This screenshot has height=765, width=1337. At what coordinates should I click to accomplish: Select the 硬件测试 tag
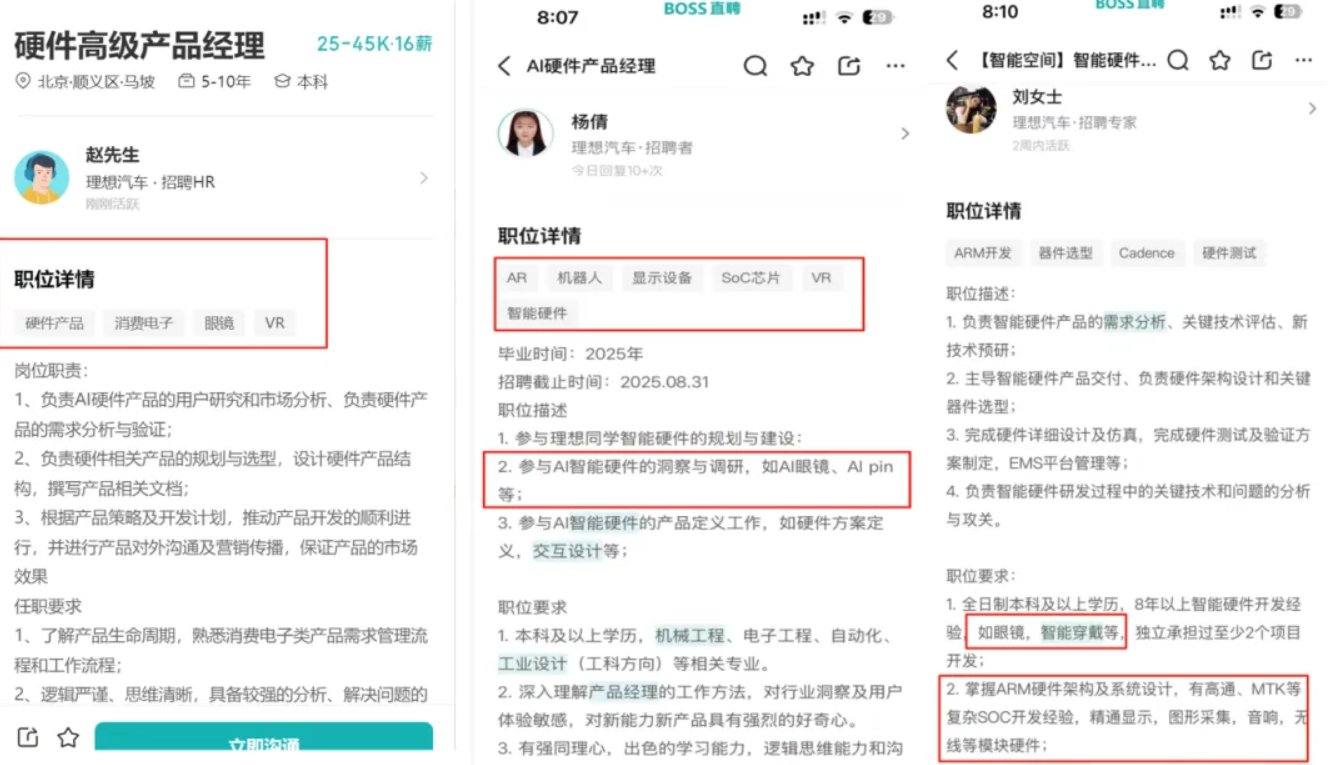[x=1229, y=253]
